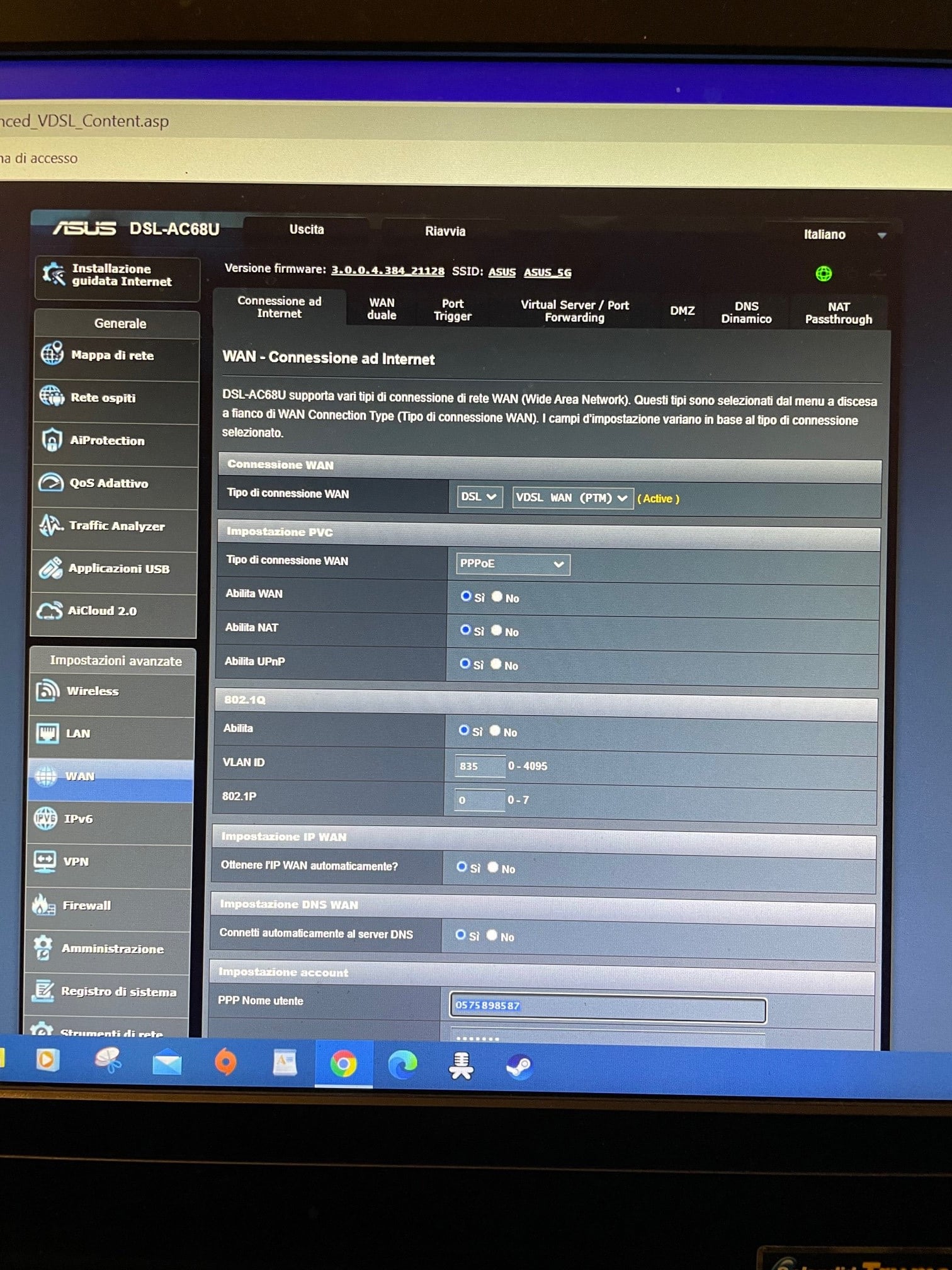This screenshot has width=952, height=1270.
Task: Click the VLAN ID field showing 835
Action: (480, 766)
